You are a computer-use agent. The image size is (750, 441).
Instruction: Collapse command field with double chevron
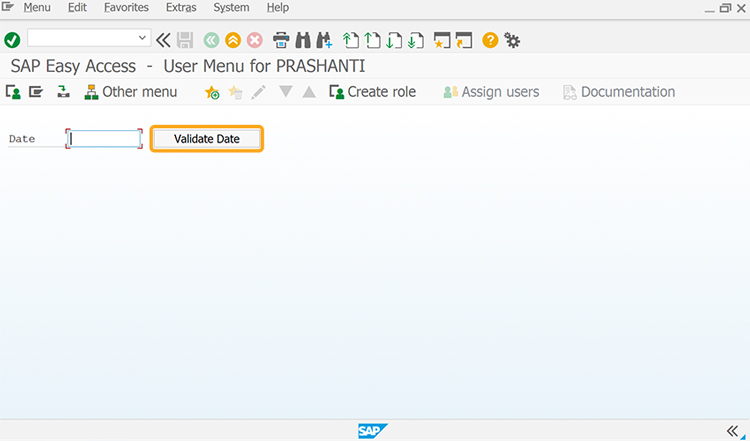tap(163, 40)
